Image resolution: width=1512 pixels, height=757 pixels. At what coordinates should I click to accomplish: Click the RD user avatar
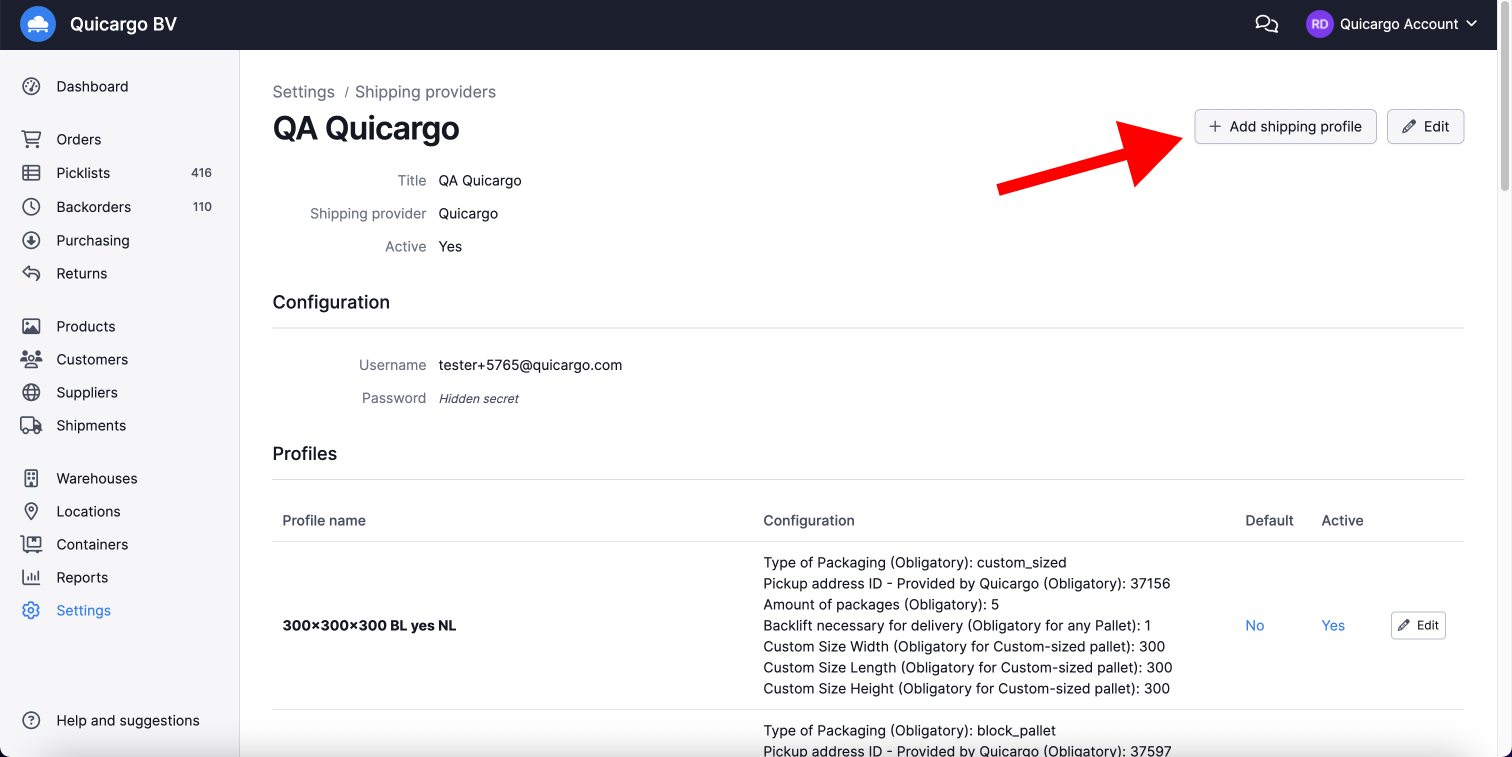(x=1319, y=24)
